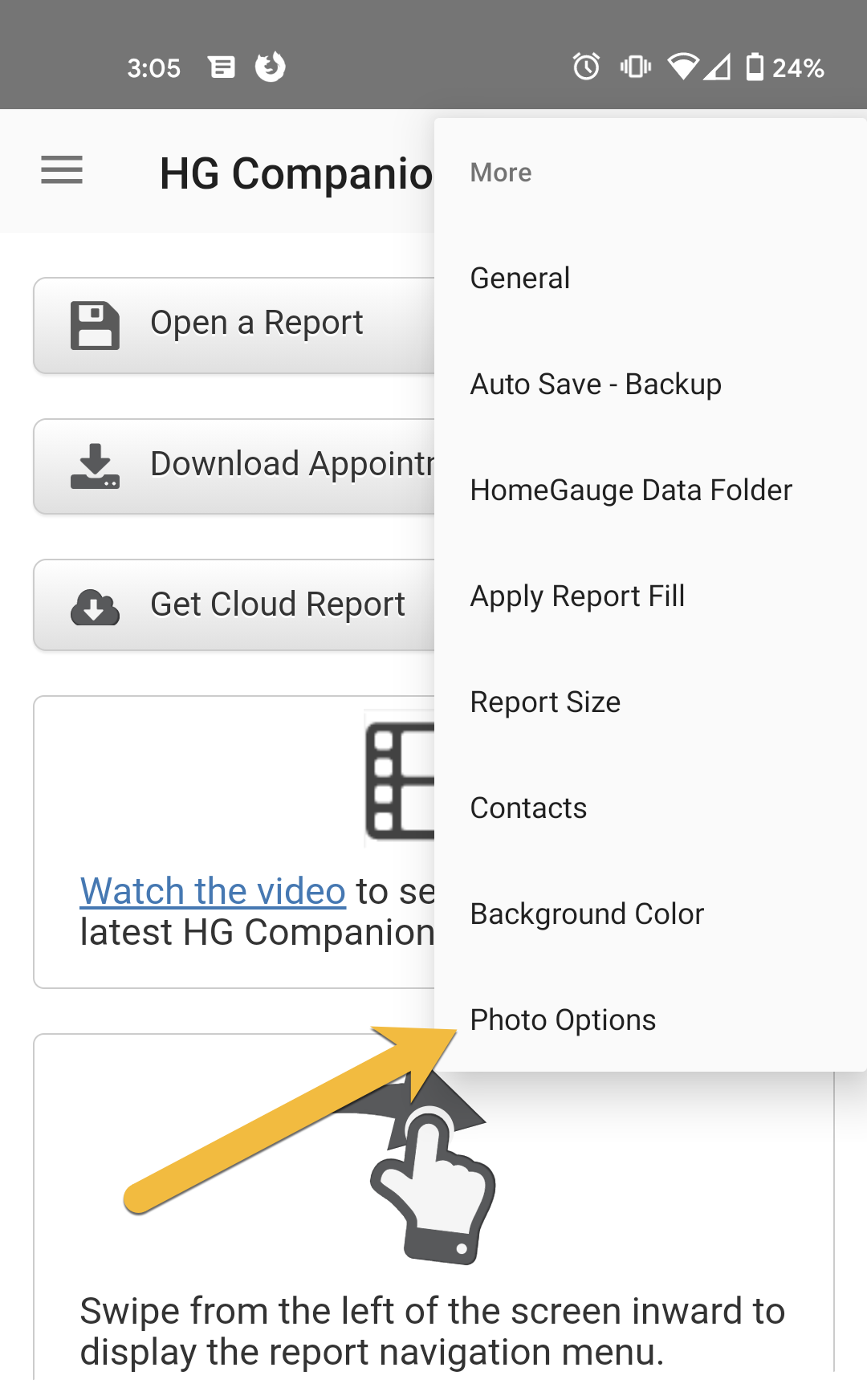Screen dimensions: 867x1400
Task: Open Report Size option
Action: tap(545, 702)
